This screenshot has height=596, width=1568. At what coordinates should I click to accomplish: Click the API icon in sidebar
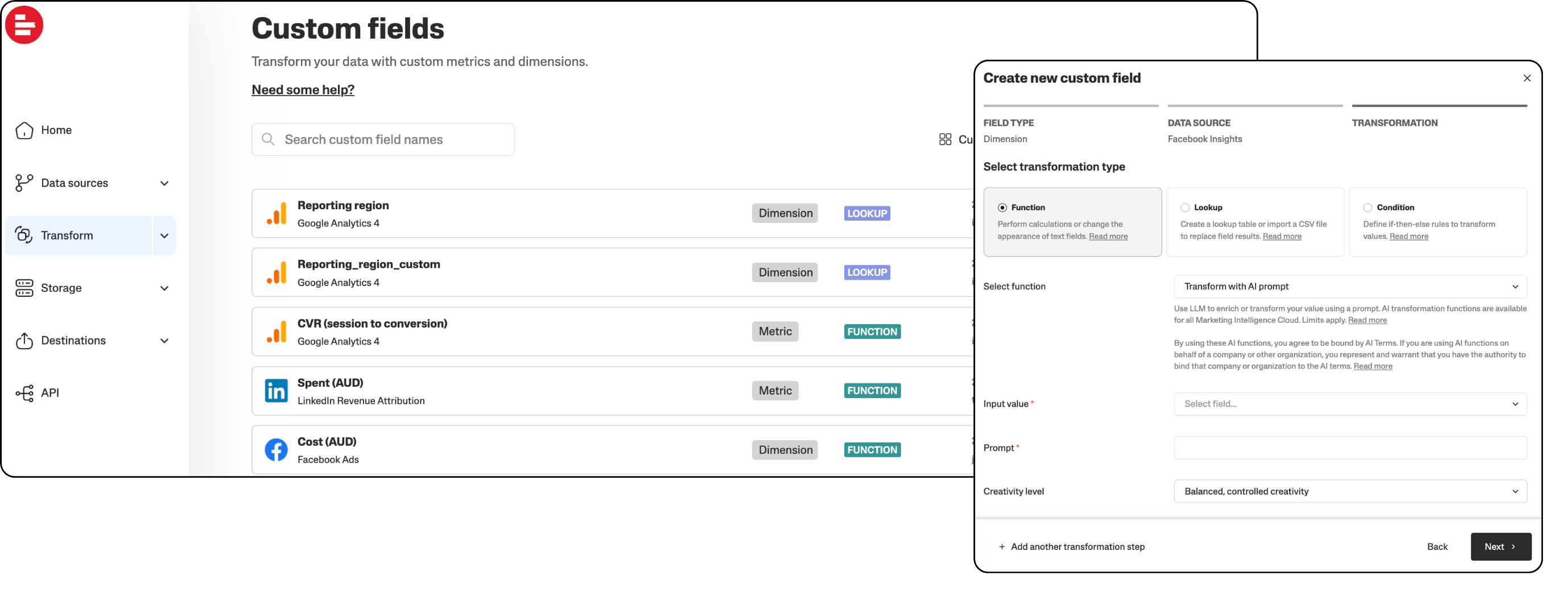24,393
